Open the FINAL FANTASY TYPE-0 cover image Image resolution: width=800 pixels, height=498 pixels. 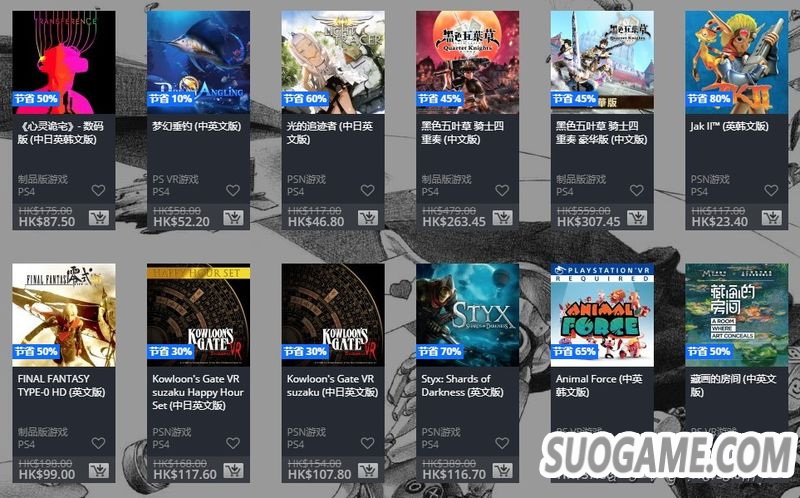click(x=64, y=315)
